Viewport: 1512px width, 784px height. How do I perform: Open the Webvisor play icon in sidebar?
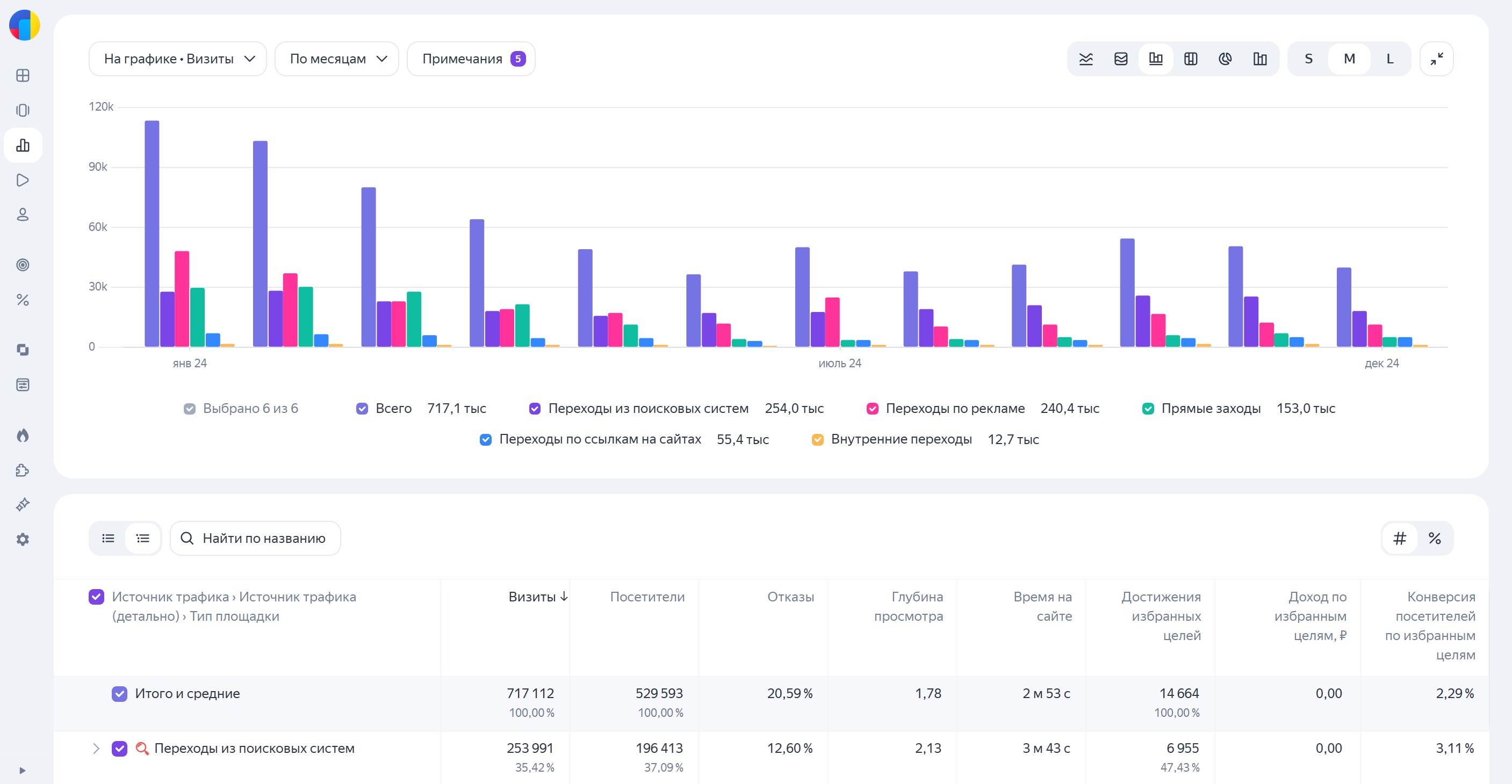23,180
